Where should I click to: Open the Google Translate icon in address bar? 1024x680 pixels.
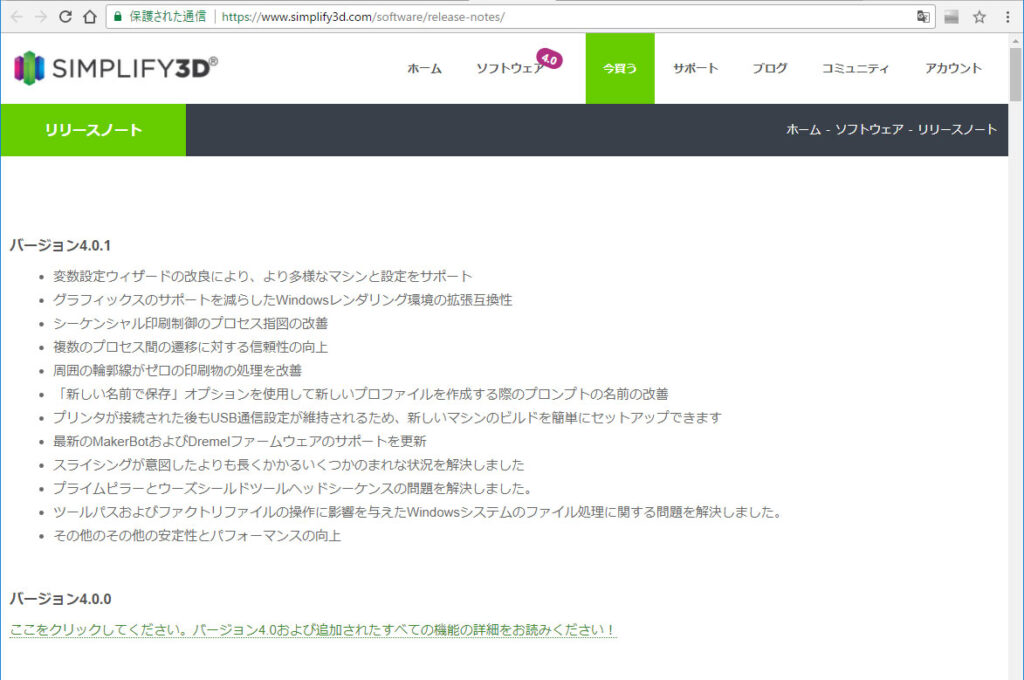coord(923,17)
